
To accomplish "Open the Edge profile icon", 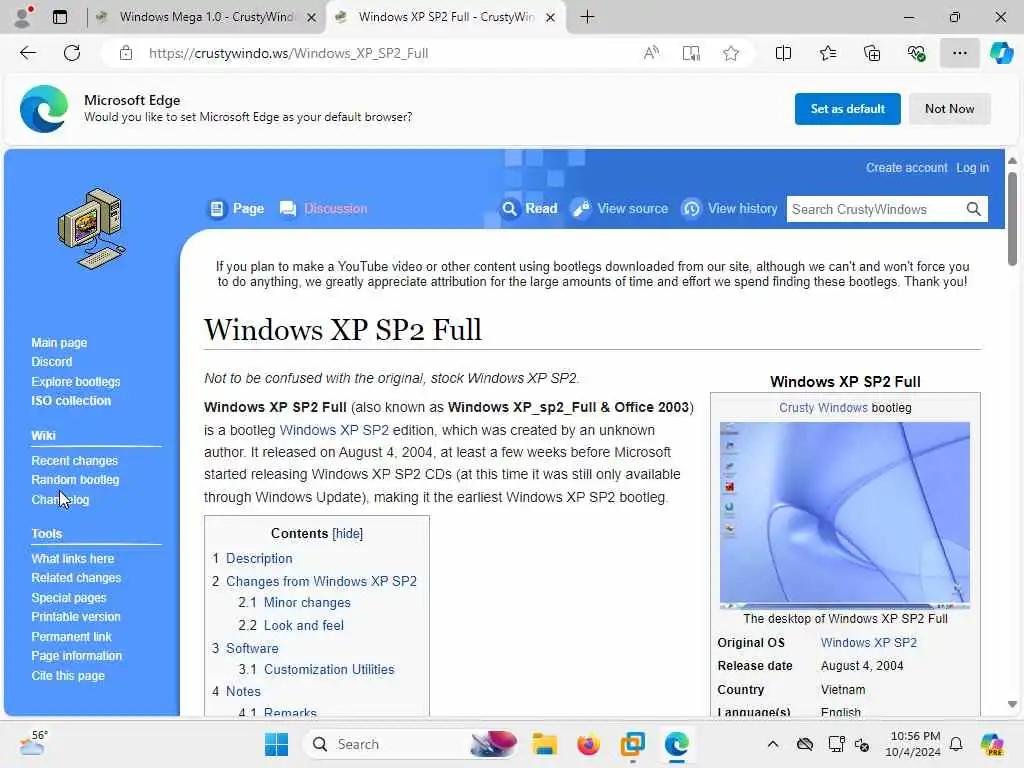I will point(24,17).
